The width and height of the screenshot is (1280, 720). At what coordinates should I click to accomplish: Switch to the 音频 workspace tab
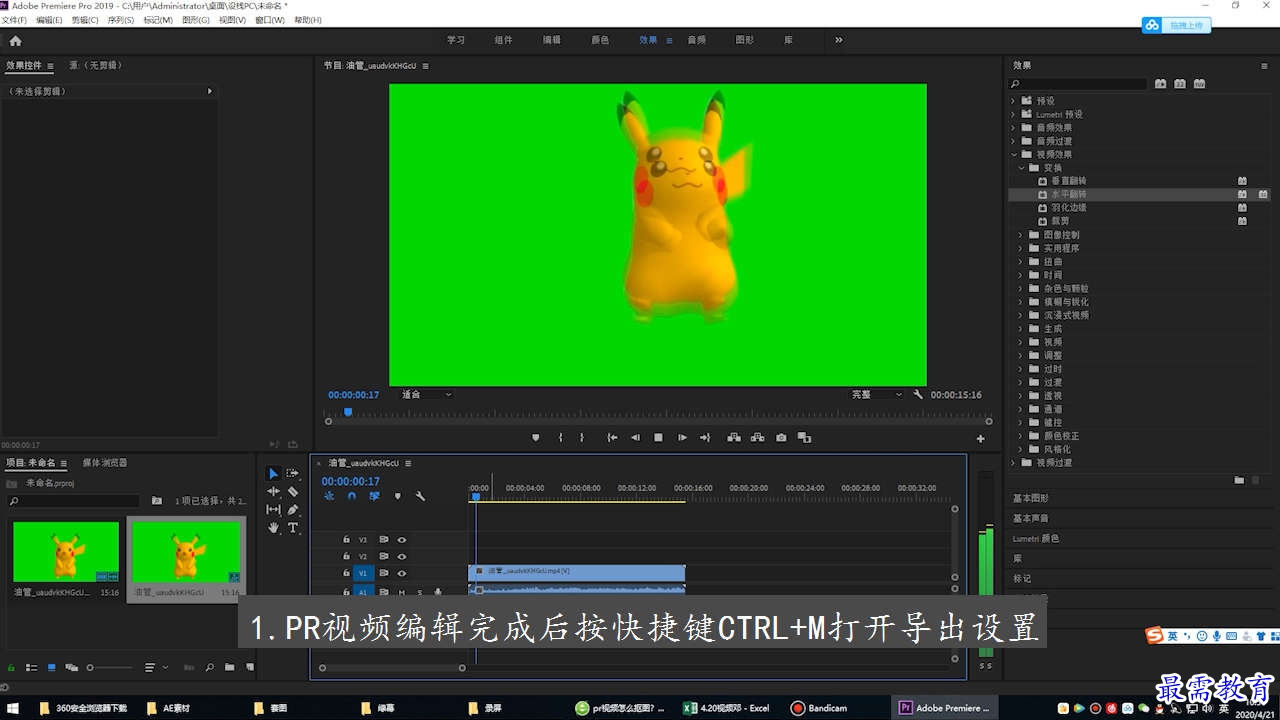(x=696, y=40)
